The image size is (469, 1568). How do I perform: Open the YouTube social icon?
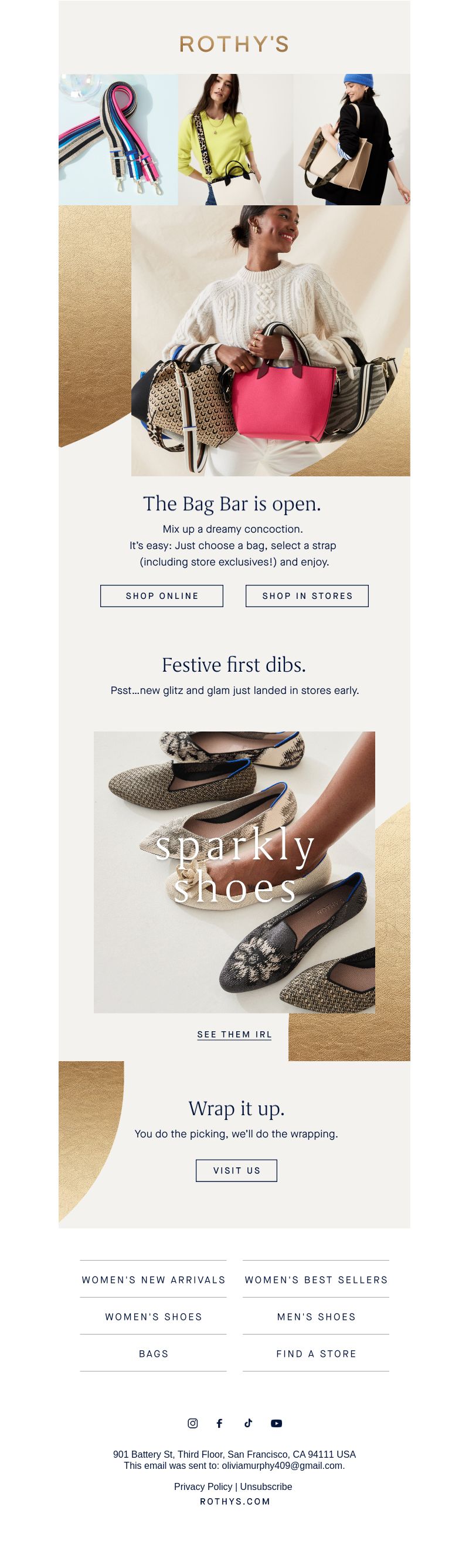click(276, 1423)
